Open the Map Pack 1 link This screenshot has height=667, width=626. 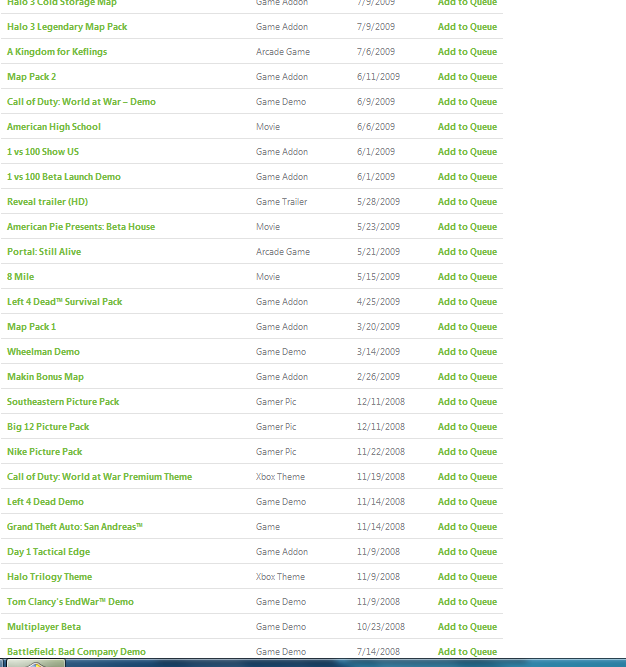click(x=31, y=327)
